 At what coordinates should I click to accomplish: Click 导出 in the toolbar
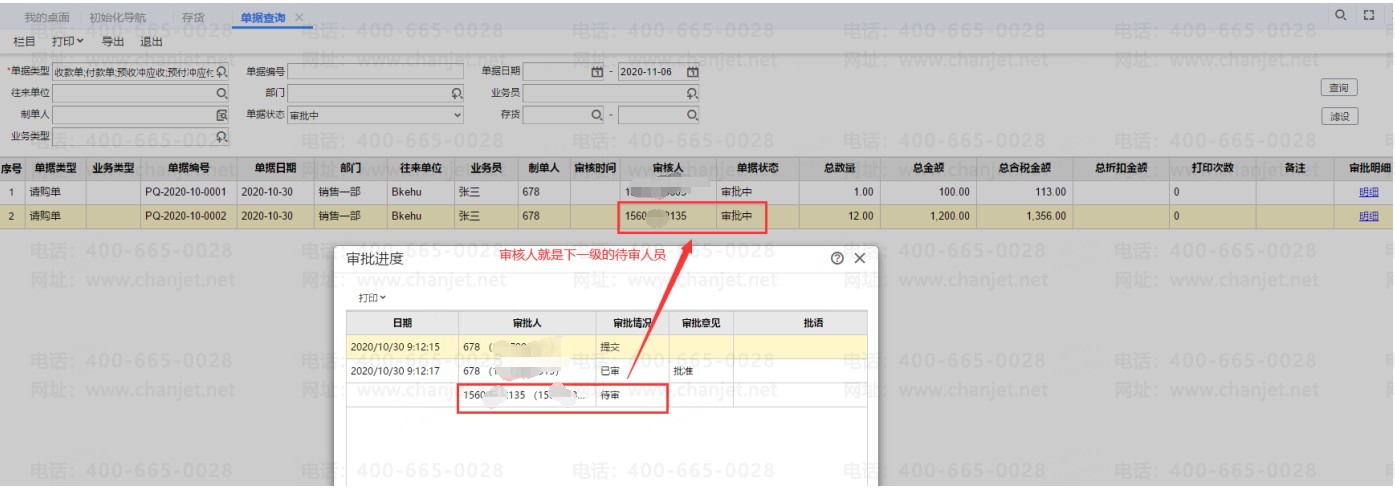(113, 41)
